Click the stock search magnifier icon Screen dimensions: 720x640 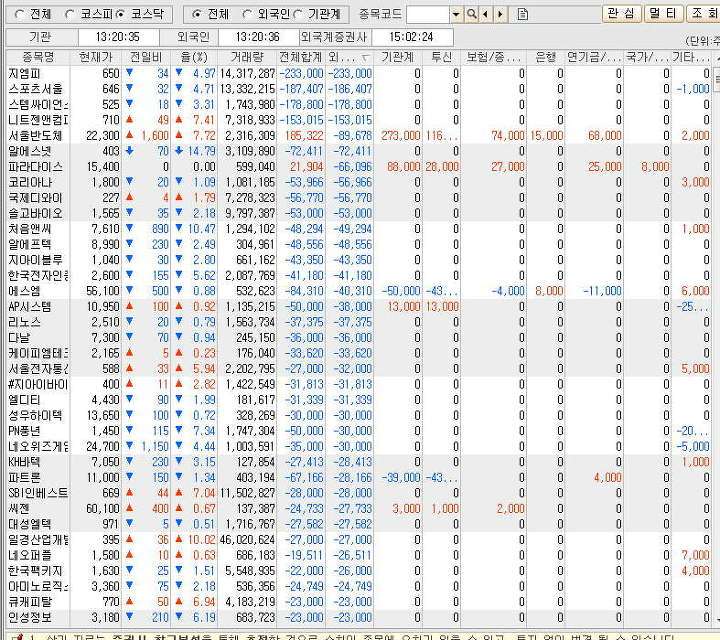tap(472, 14)
